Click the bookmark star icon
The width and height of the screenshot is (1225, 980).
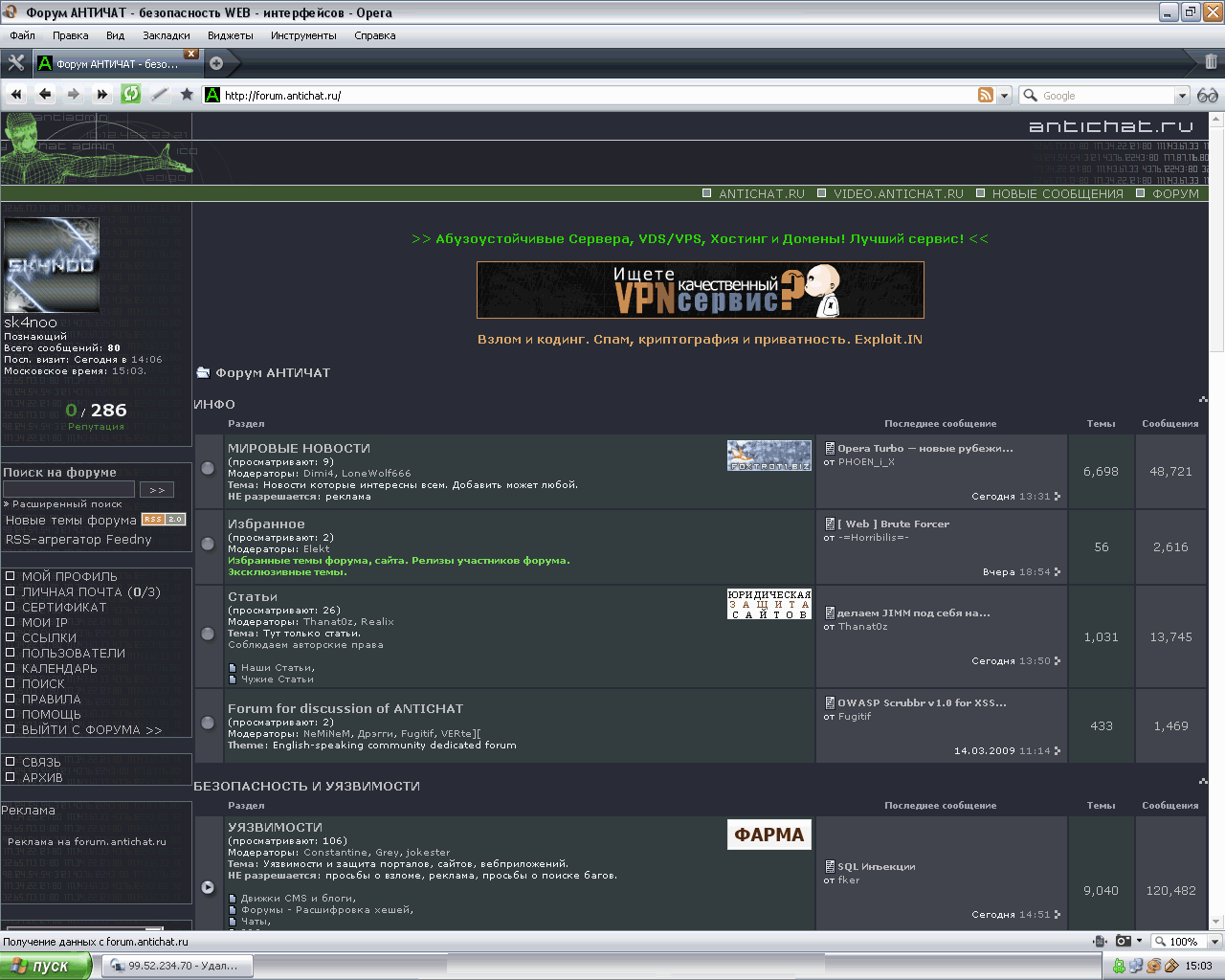point(187,94)
